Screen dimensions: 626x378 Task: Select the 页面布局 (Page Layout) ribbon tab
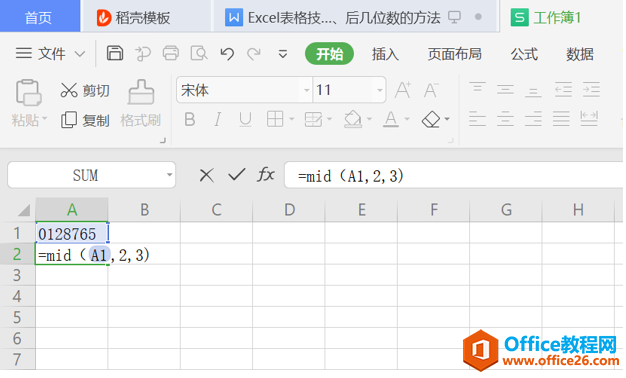point(454,53)
